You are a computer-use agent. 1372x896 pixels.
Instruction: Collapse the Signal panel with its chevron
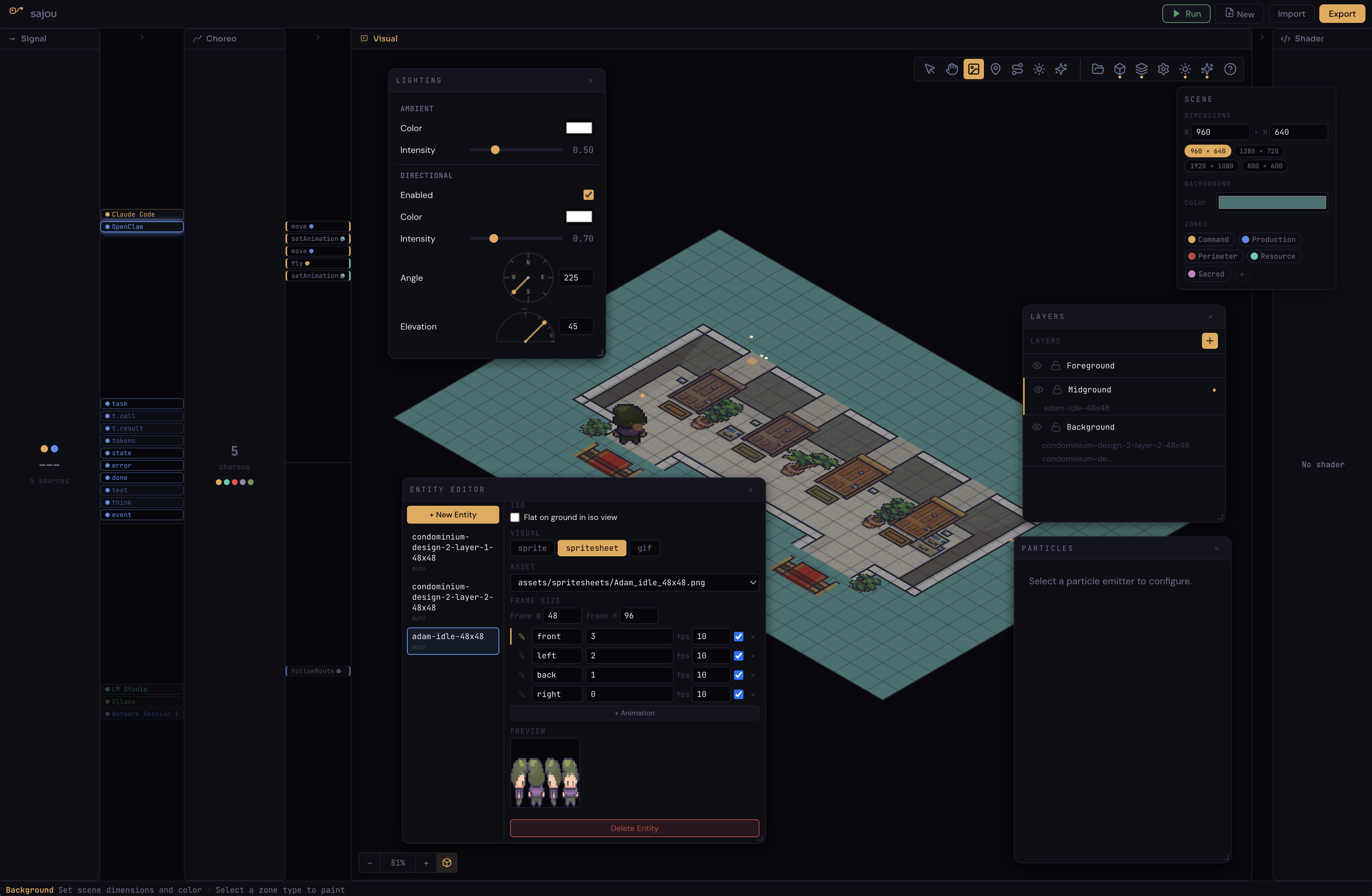142,37
